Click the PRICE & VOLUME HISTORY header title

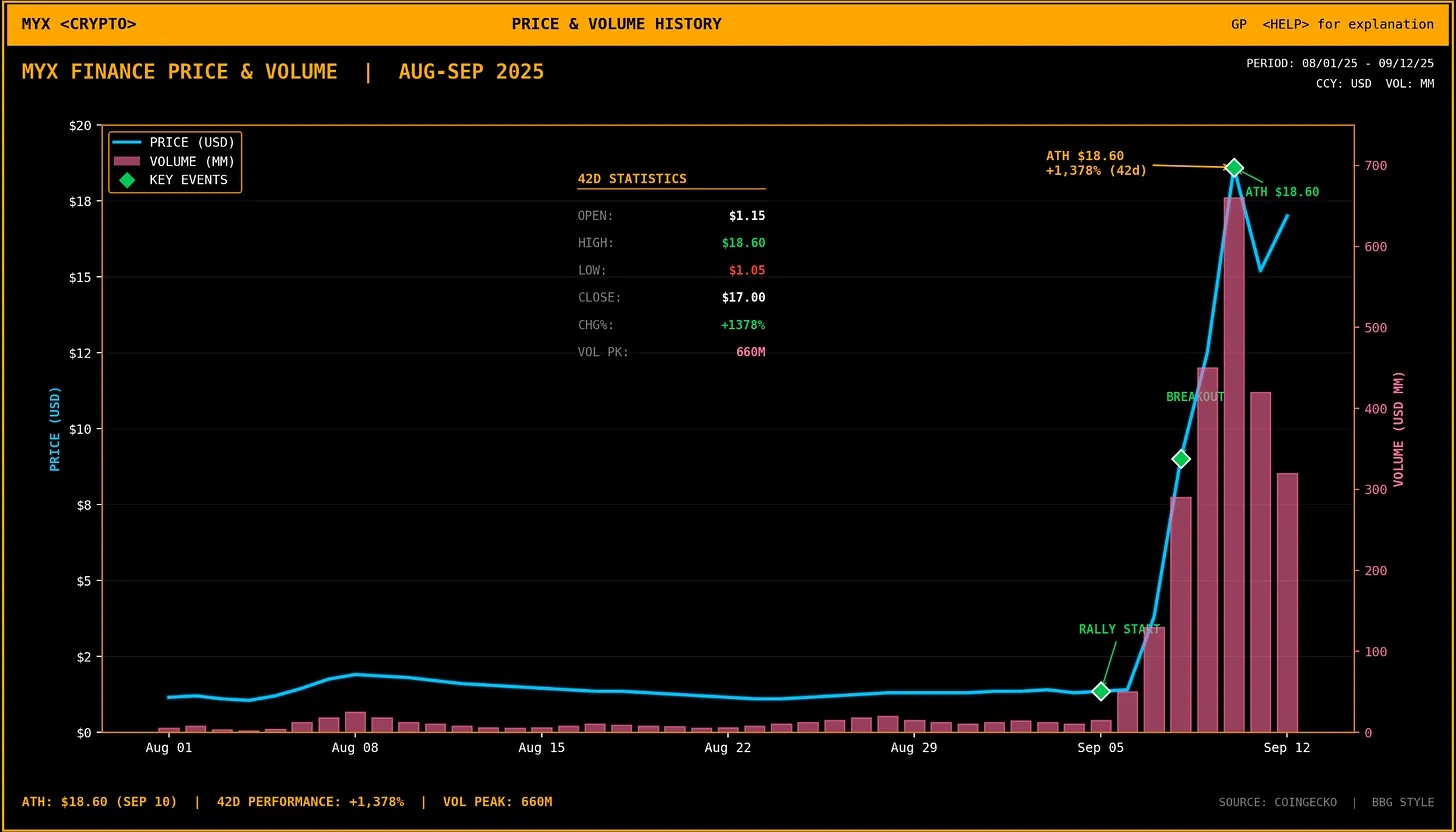click(616, 24)
